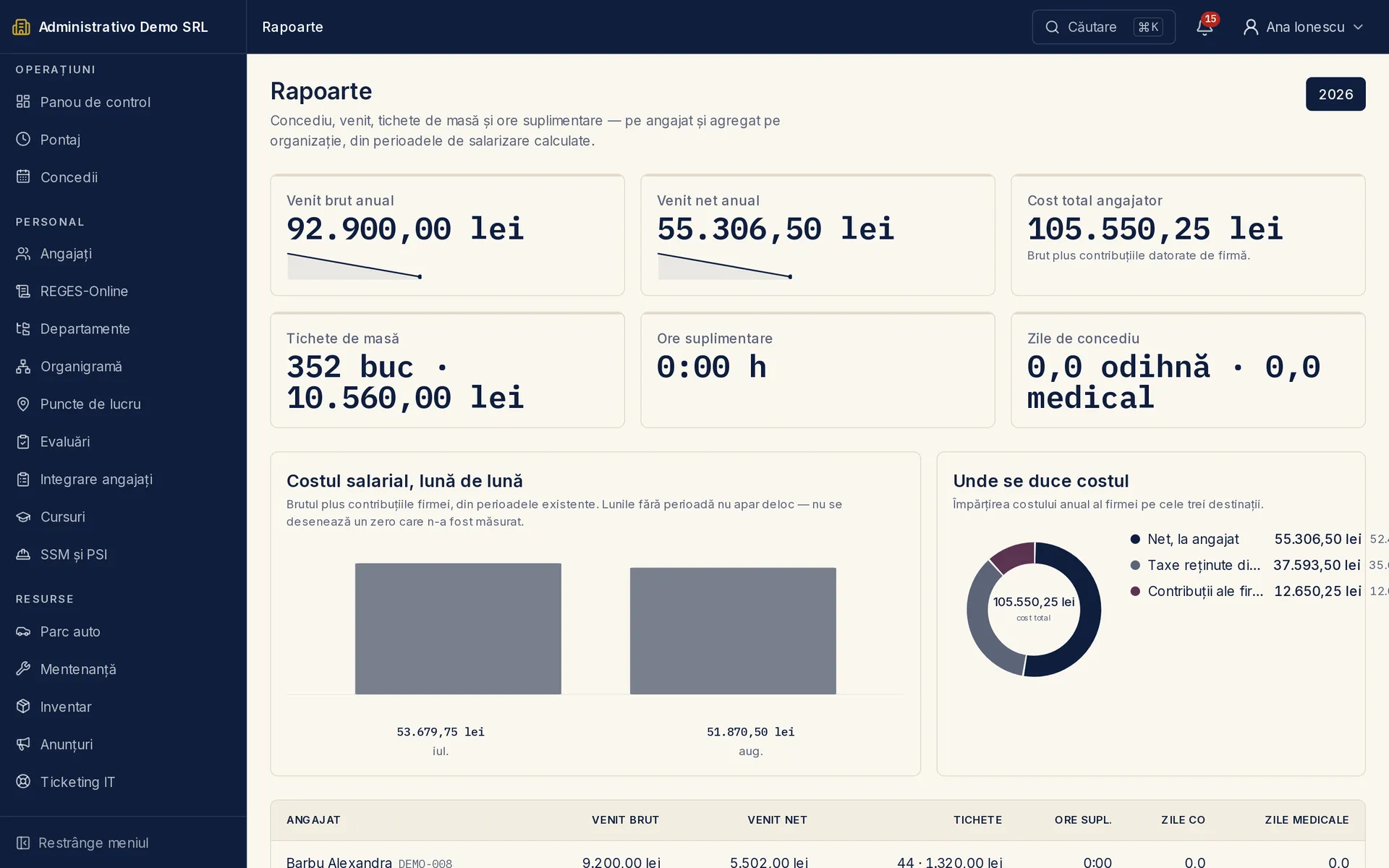Select Departamente in sidebar
The height and width of the screenshot is (868, 1389).
tap(123, 329)
